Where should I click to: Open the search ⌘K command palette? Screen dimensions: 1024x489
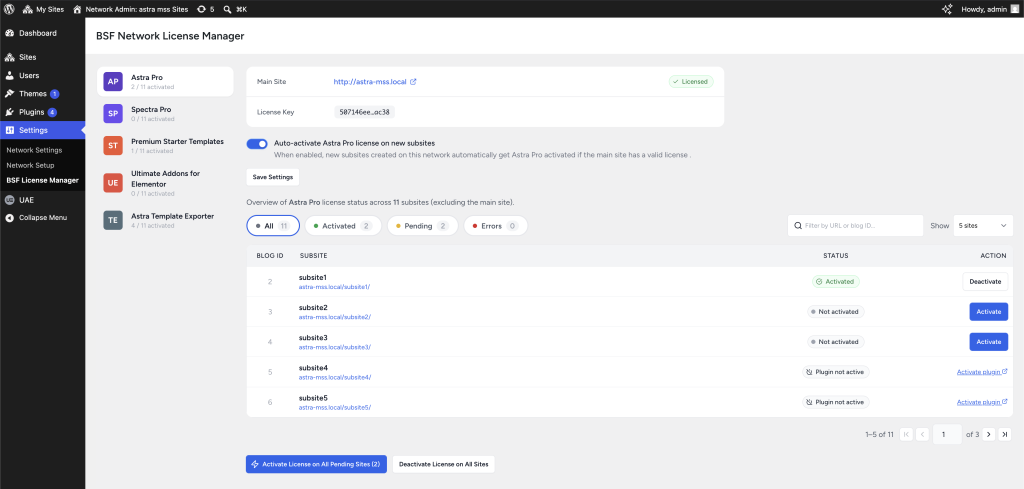point(234,9)
